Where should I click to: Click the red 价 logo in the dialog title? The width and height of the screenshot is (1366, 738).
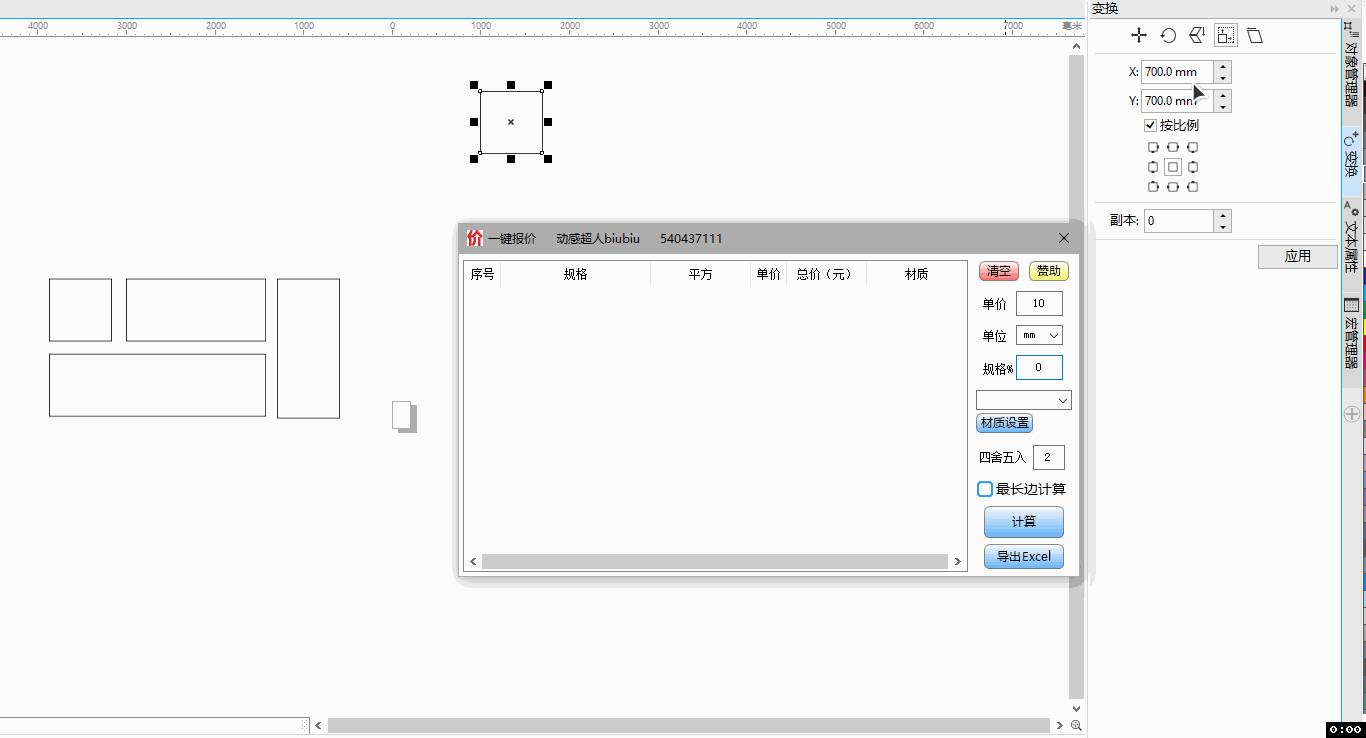474,238
